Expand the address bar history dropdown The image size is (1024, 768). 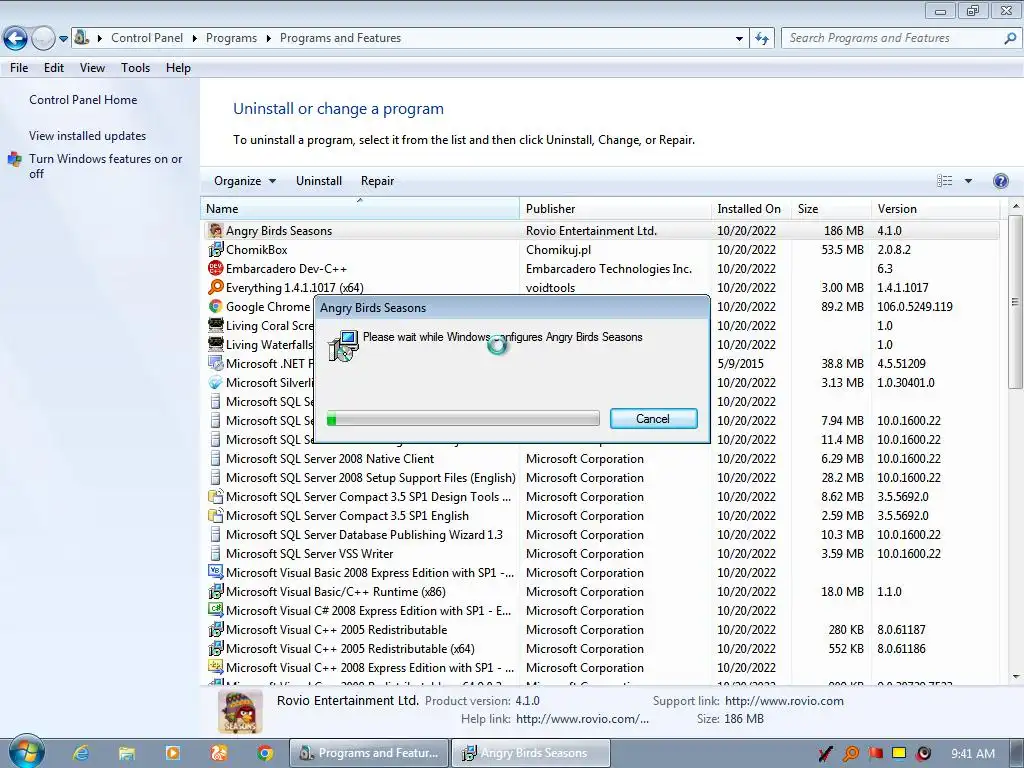coord(739,39)
